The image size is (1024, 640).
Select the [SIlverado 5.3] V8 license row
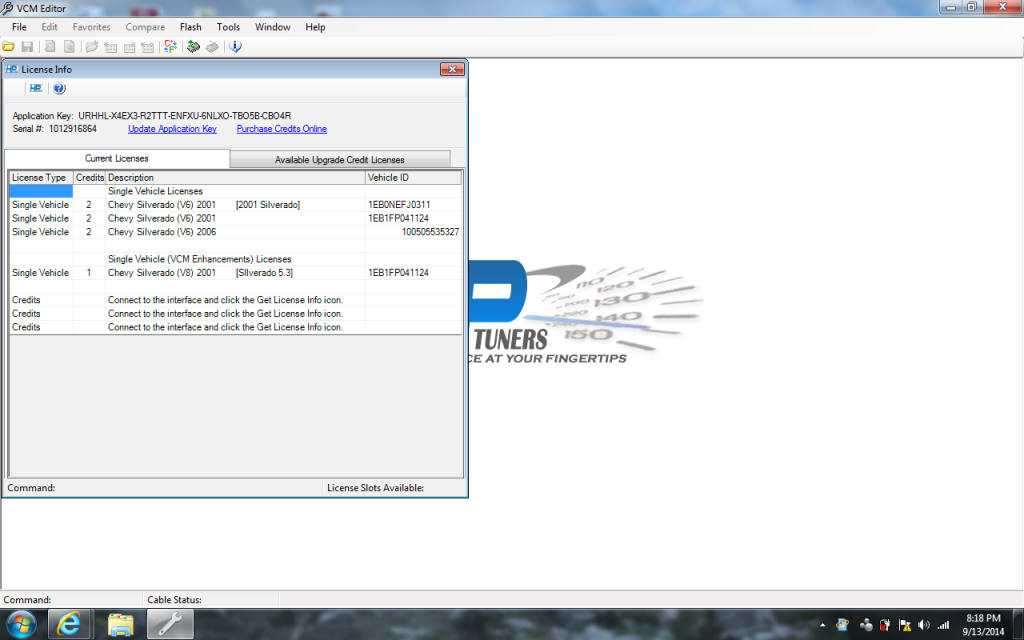(x=235, y=272)
